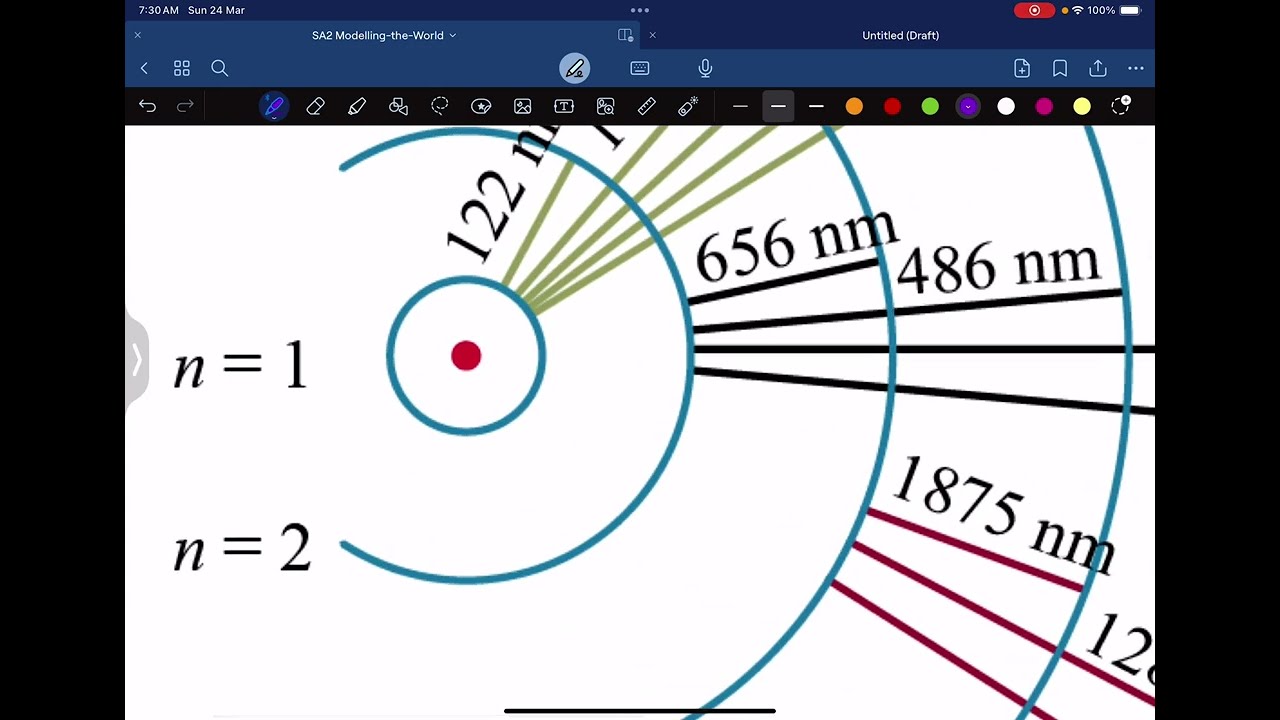This screenshot has width=1280, height=720.
Task: Select the Pen tool
Action: pyautogui.click(x=274, y=106)
